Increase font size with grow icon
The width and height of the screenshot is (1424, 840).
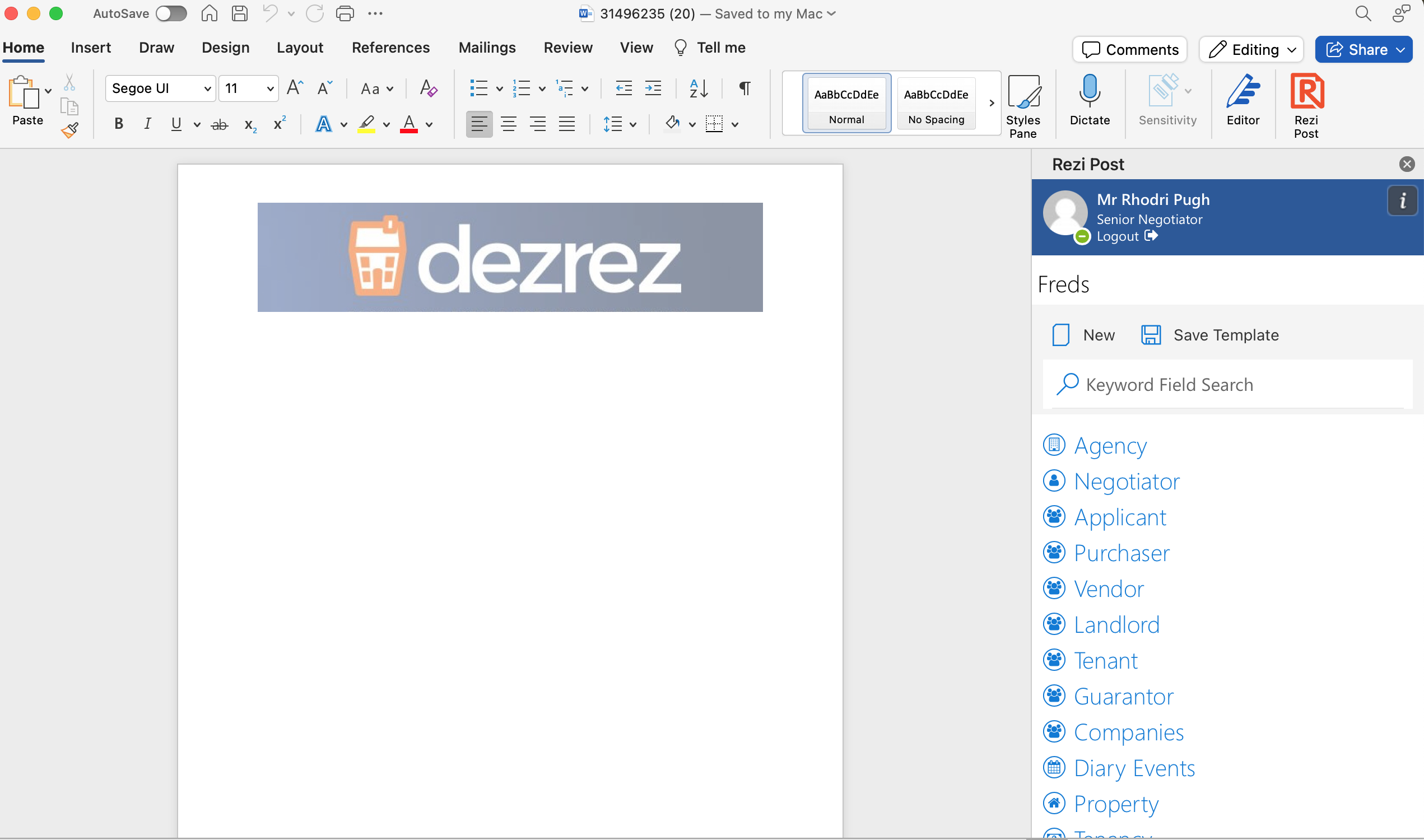point(295,88)
